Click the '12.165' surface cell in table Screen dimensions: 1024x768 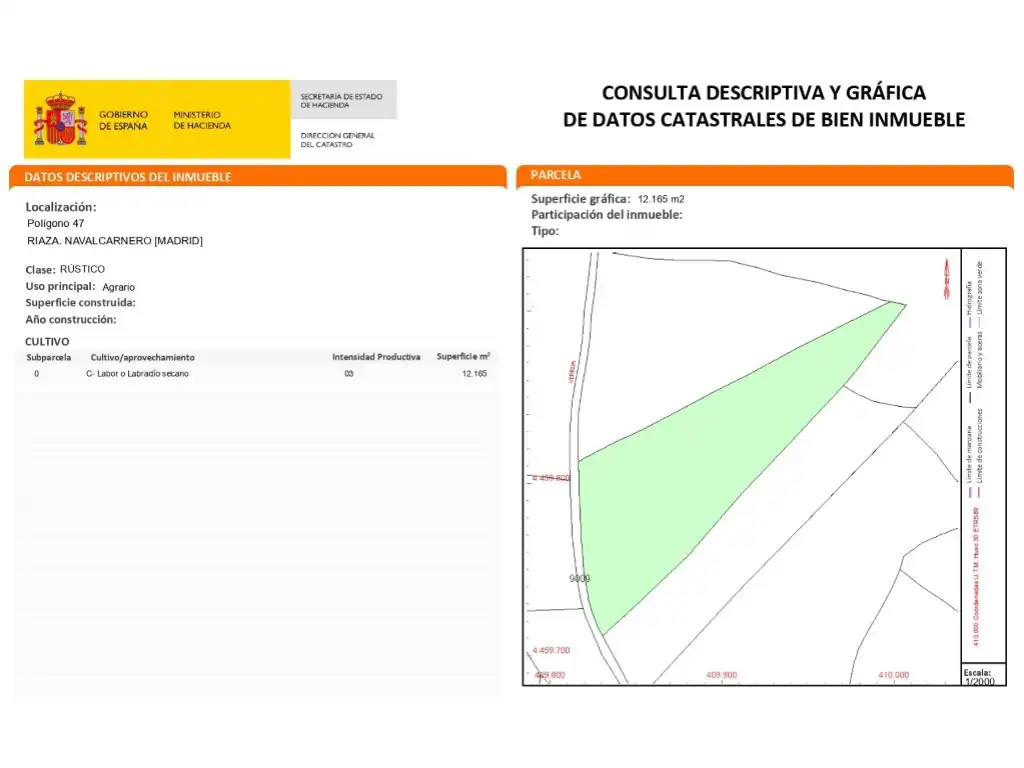coord(474,374)
